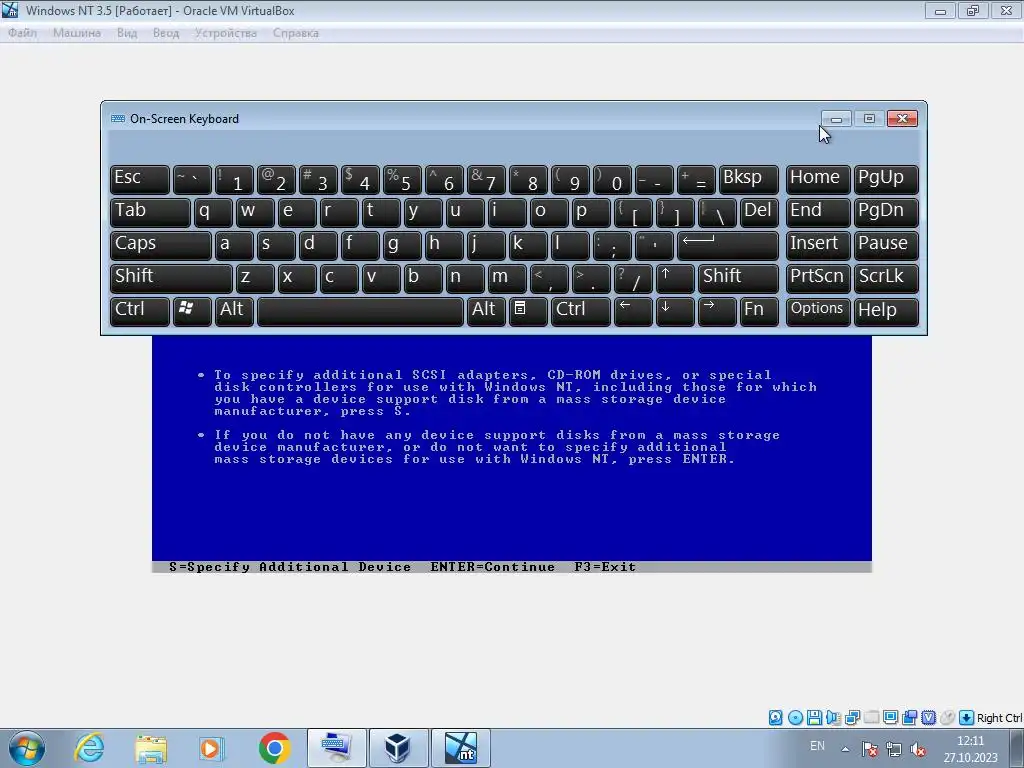Open the Ввод menu in VirtualBox
Image resolution: width=1024 pixels, height=768 pixels.
pos(166,33)
